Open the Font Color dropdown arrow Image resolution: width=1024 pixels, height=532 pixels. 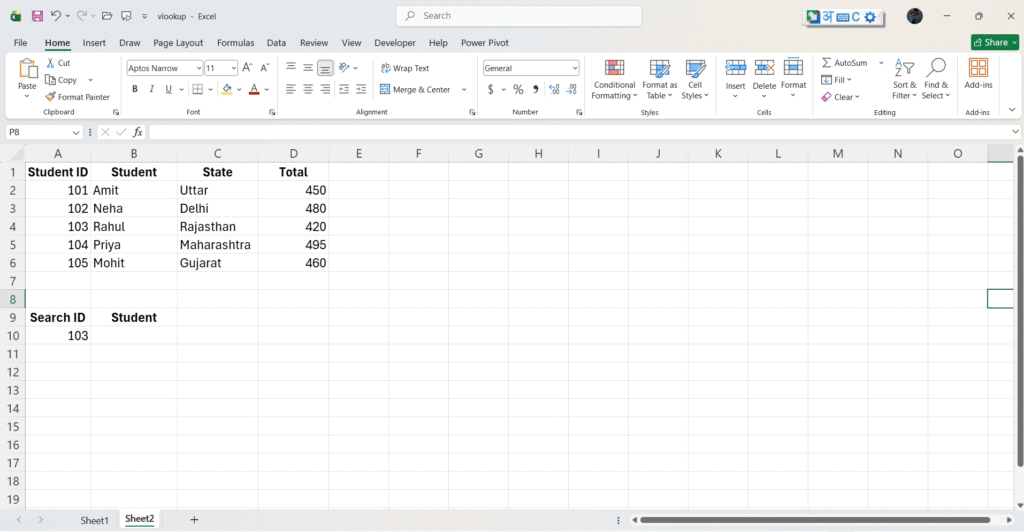[x=266, y=89]
